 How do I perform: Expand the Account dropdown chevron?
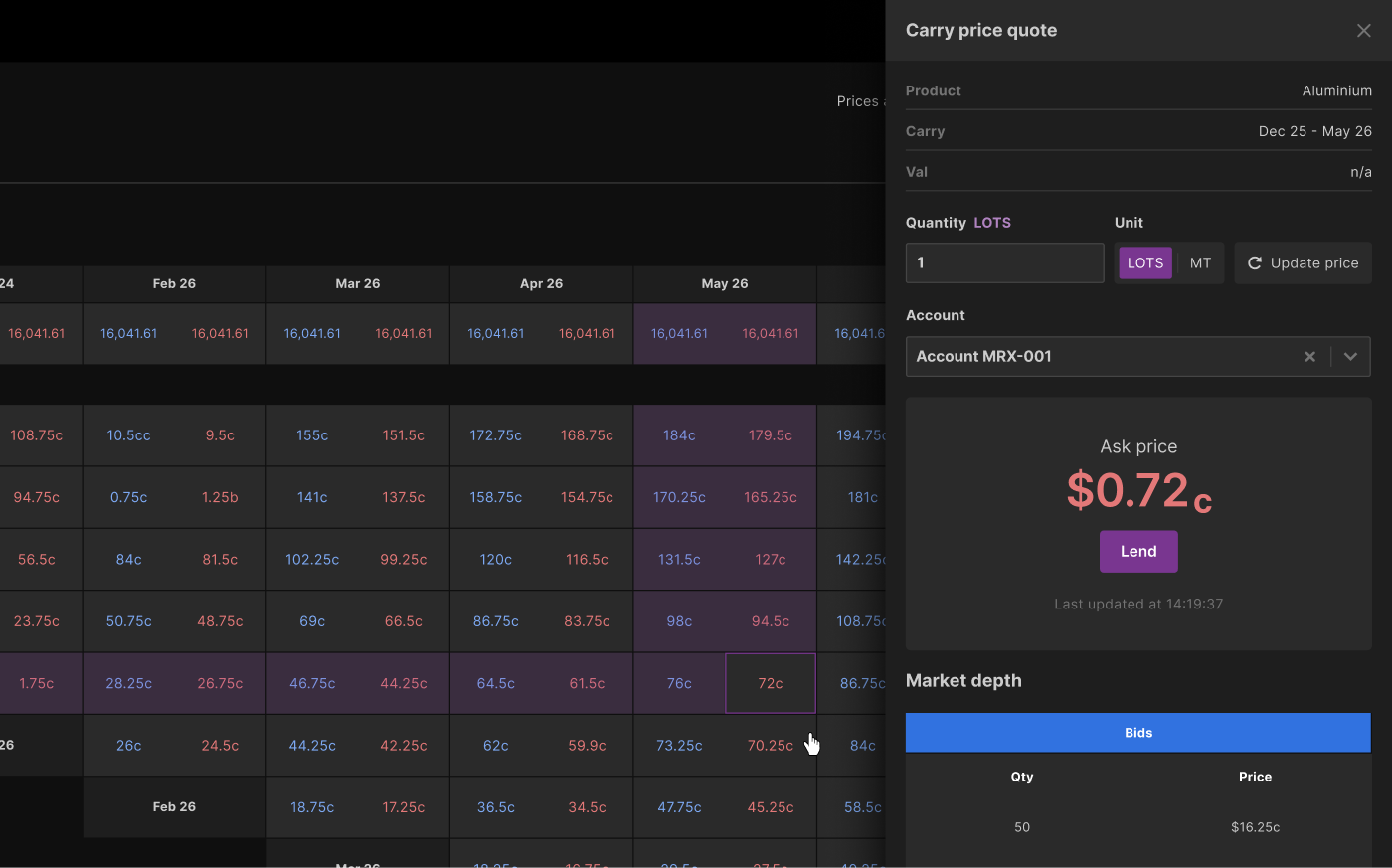point(1350,357)
